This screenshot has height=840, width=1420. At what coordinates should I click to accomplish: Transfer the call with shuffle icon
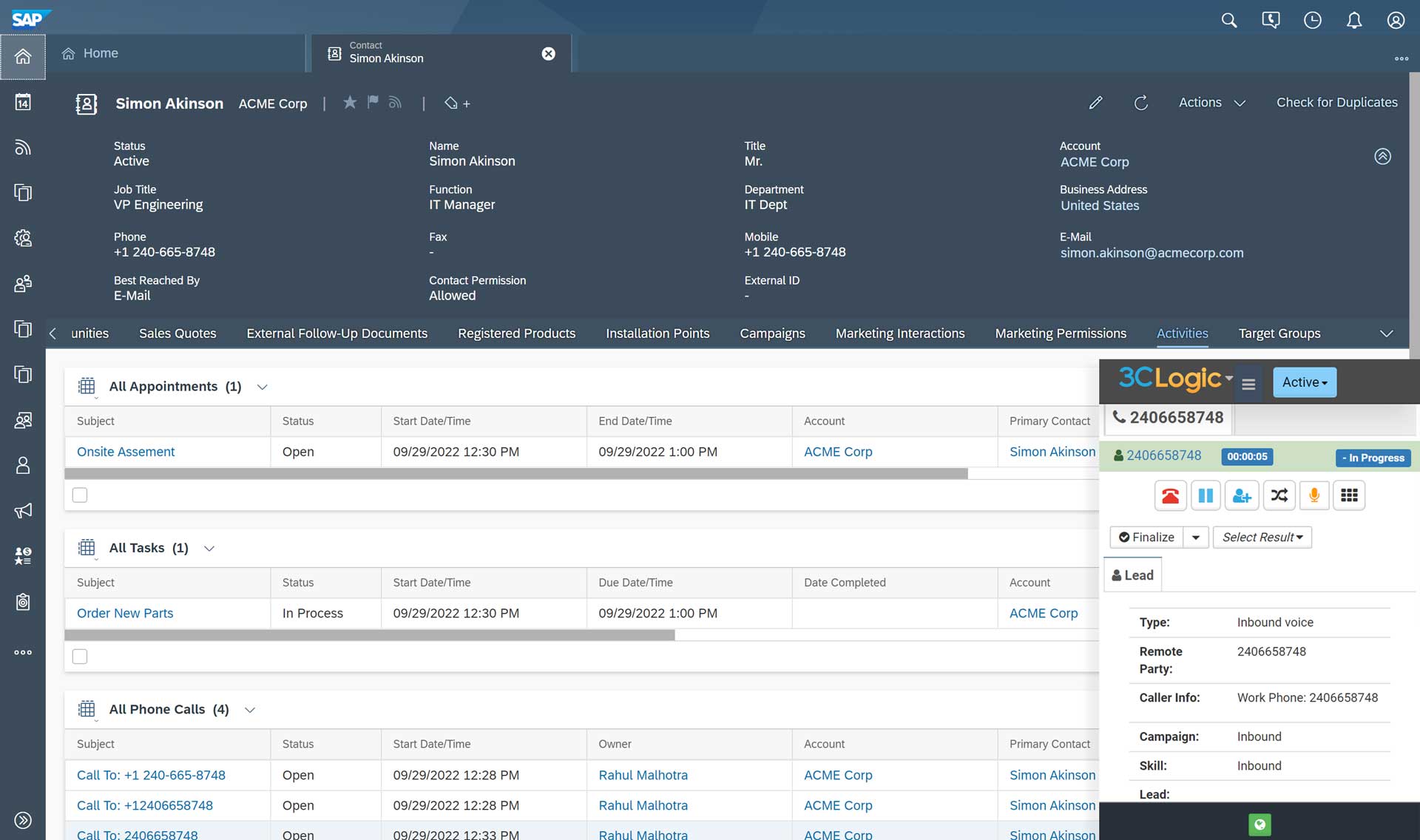tap(1279, 495)
